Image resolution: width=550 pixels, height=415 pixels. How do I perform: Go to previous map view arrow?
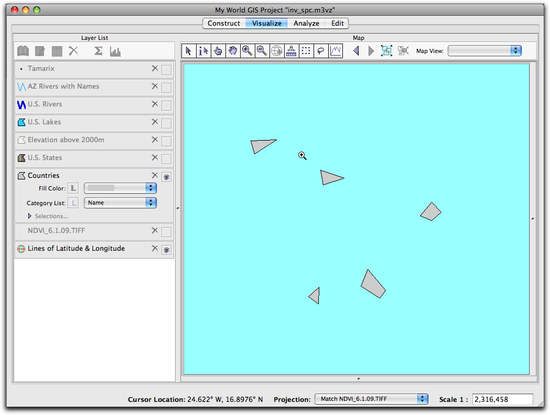pos(356,51)
